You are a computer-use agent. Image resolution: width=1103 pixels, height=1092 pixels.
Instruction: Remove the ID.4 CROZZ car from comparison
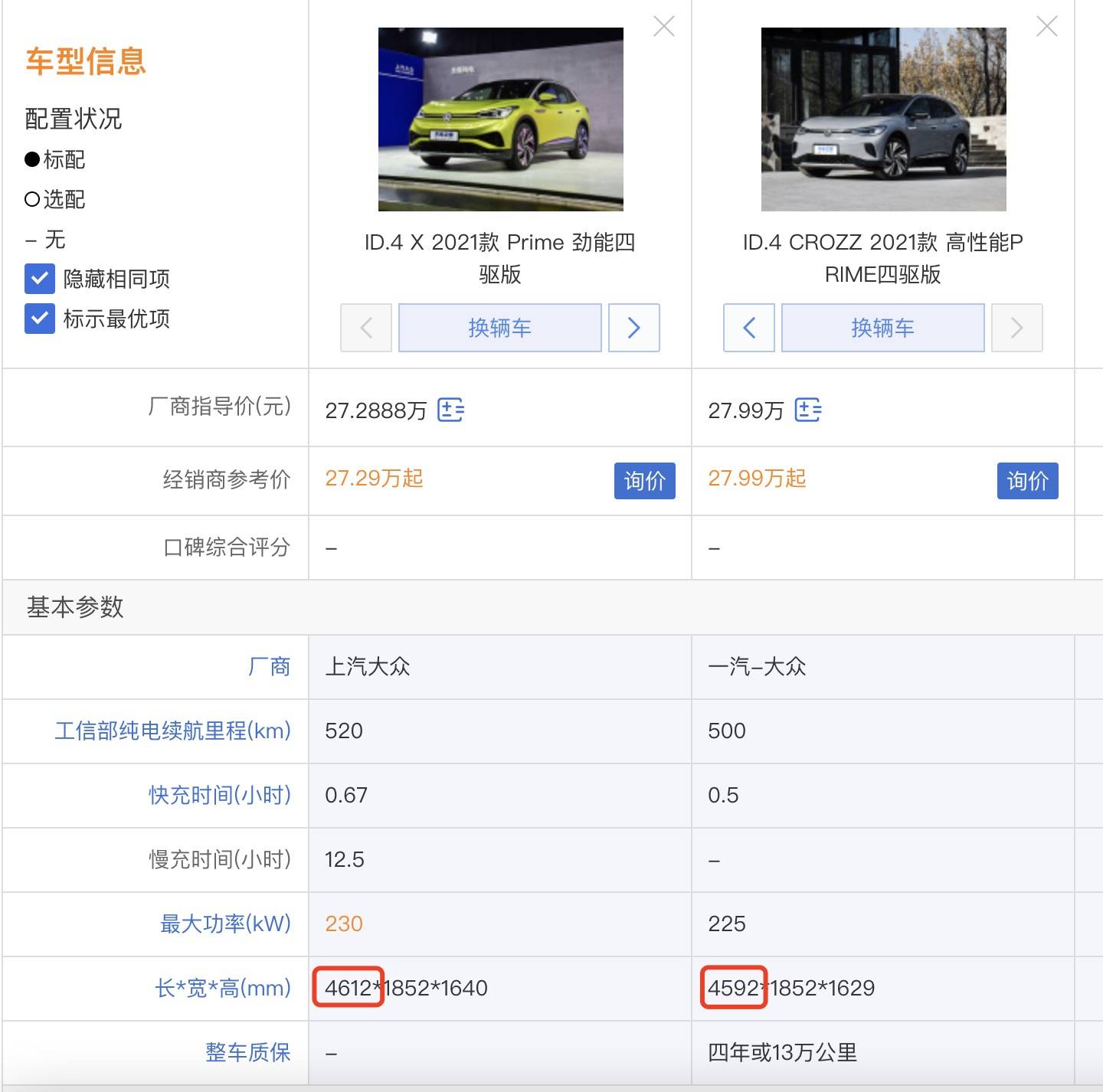click(x=1047, y=27)
